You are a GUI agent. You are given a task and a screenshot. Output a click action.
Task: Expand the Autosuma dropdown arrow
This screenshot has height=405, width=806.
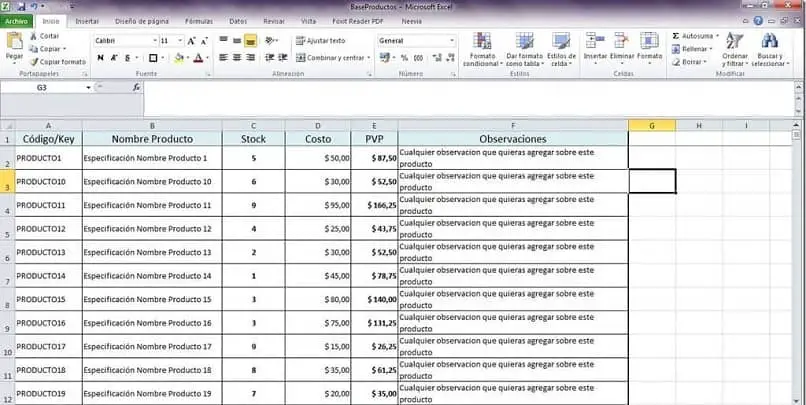point(718,36)
